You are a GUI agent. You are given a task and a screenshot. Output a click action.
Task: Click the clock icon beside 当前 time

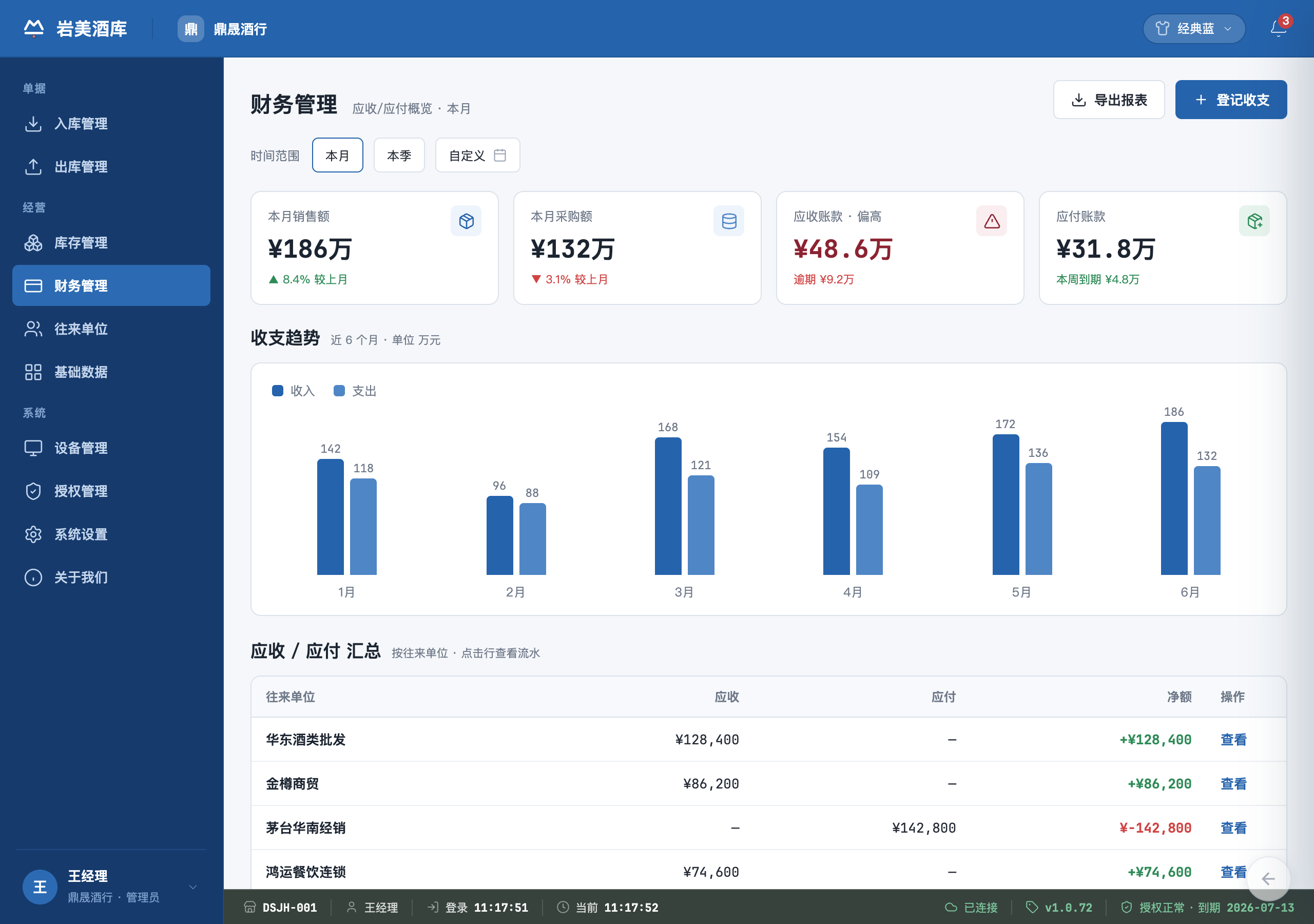click(x=563, y=907)
